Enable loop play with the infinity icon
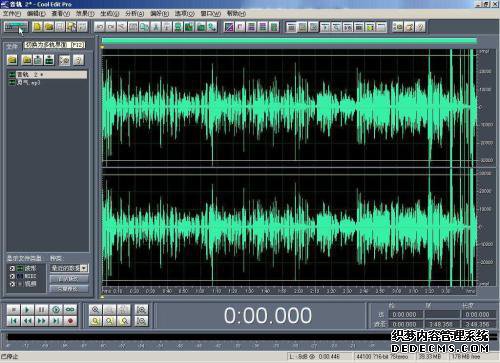This screenshot has width=500, height=363. click(70, 310)
